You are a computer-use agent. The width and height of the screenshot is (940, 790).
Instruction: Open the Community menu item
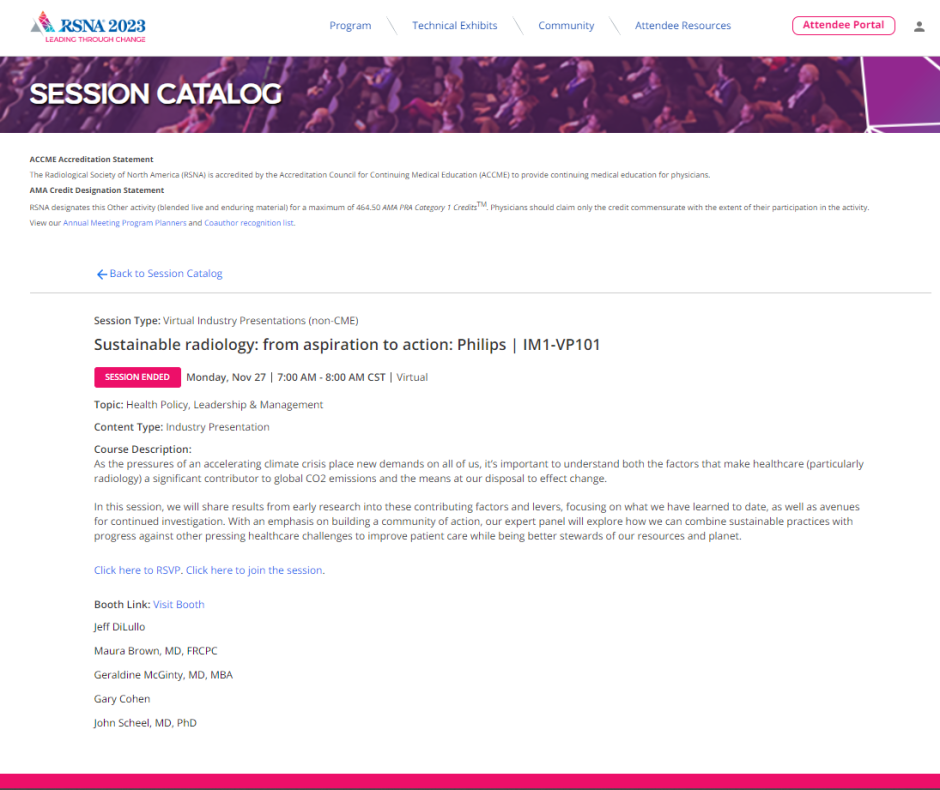566,26
